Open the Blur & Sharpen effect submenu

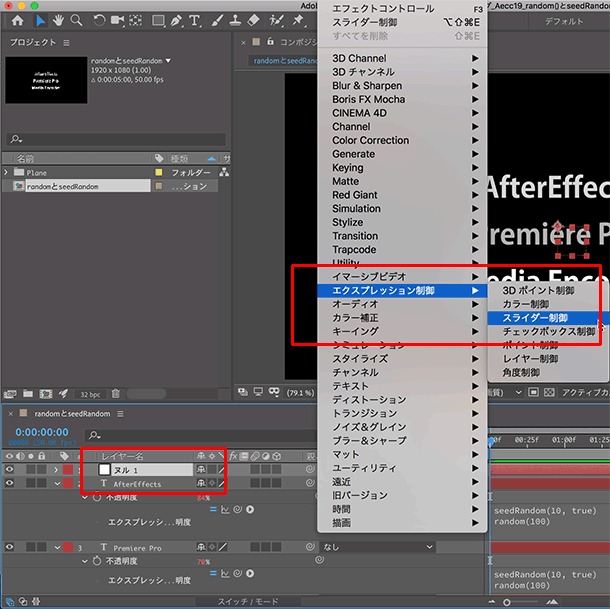coord(402,86)
